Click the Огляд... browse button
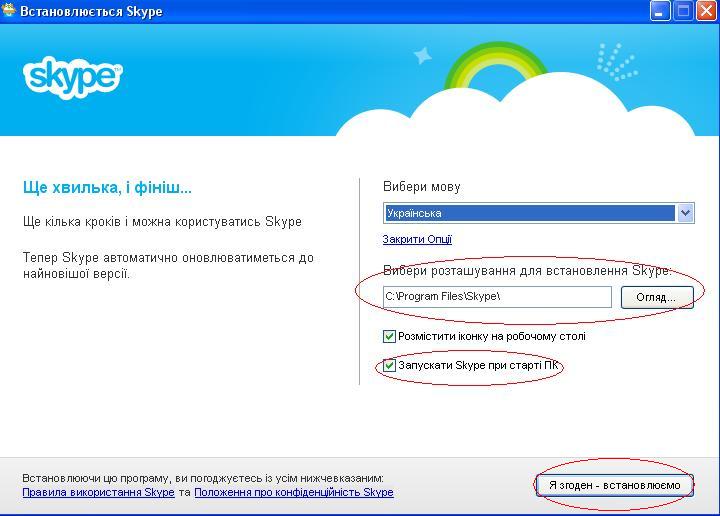 (657, 297)
